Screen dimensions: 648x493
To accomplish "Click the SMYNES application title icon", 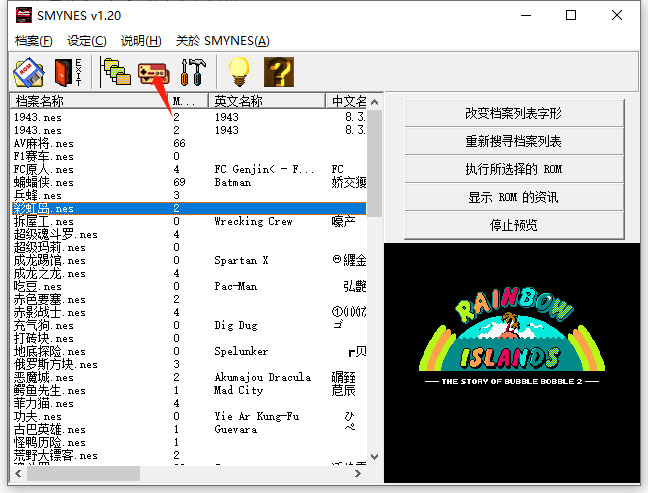I will tap(24, 15).
